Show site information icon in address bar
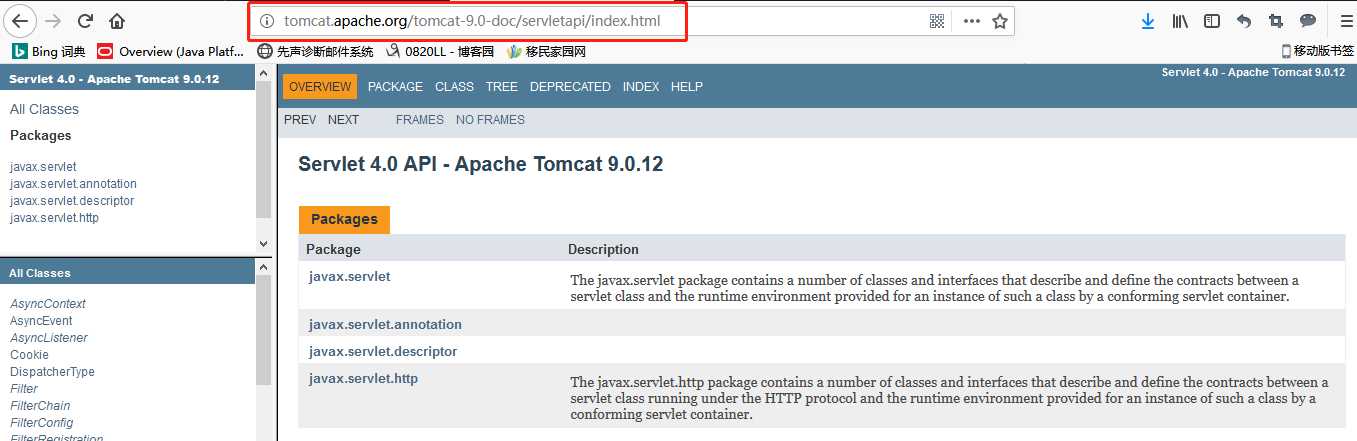Screen dimensions: 1357x441 coord(266,20)
